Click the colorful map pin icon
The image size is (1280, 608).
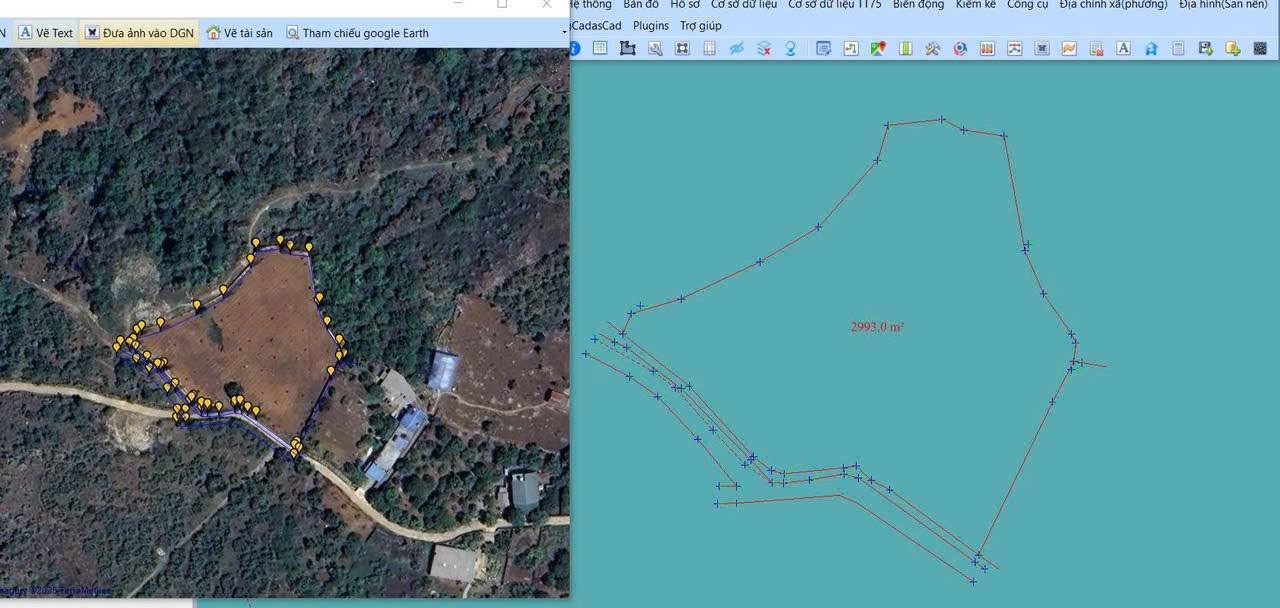(878, 48)
